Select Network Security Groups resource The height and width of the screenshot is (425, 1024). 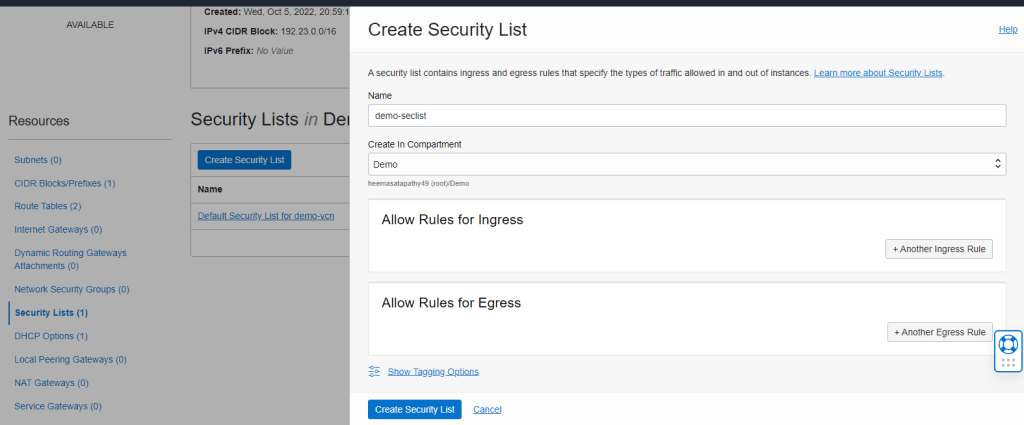[x=72, y=289]
